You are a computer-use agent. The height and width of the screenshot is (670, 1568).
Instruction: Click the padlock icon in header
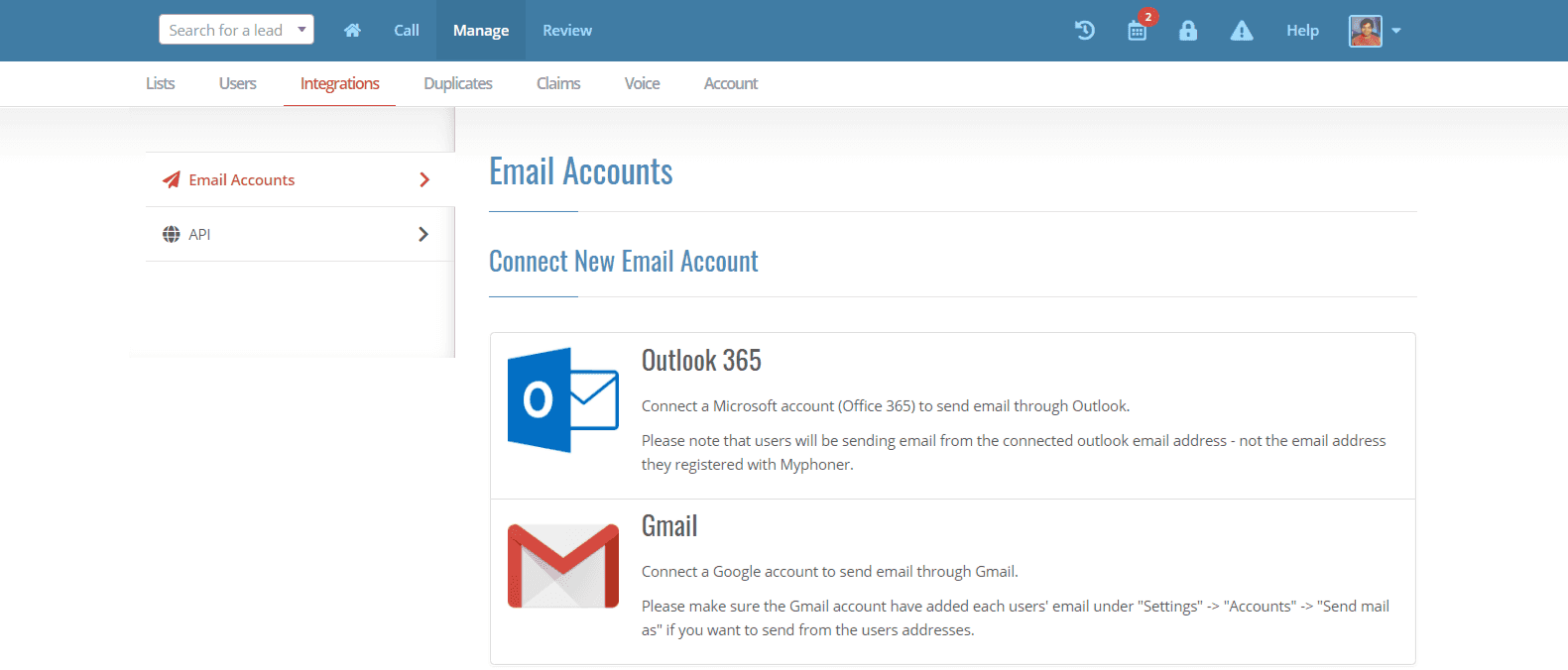coord(1188,31)
